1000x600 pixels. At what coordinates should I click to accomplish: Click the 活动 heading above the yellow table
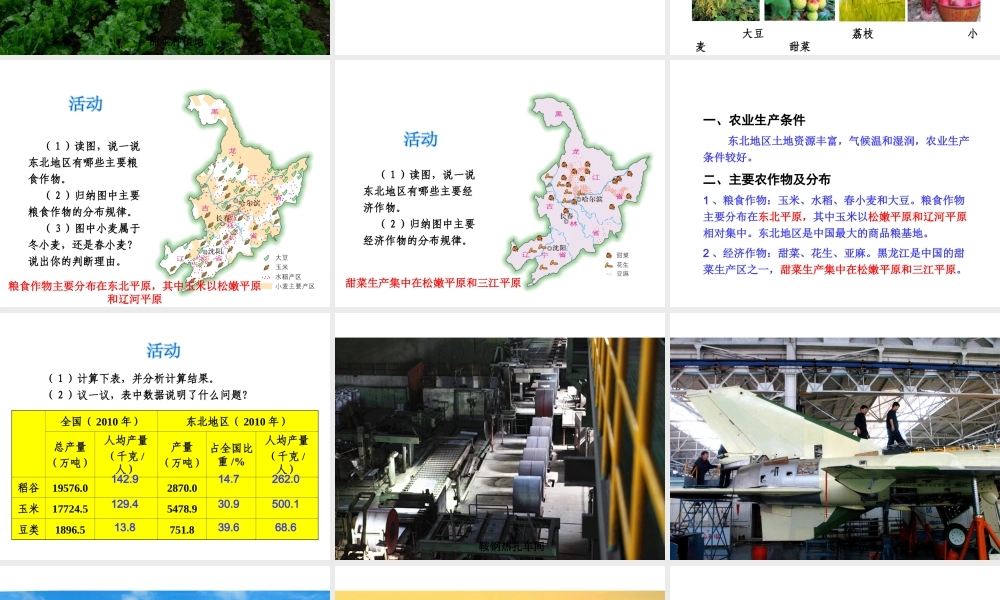[x=164, y=351]
